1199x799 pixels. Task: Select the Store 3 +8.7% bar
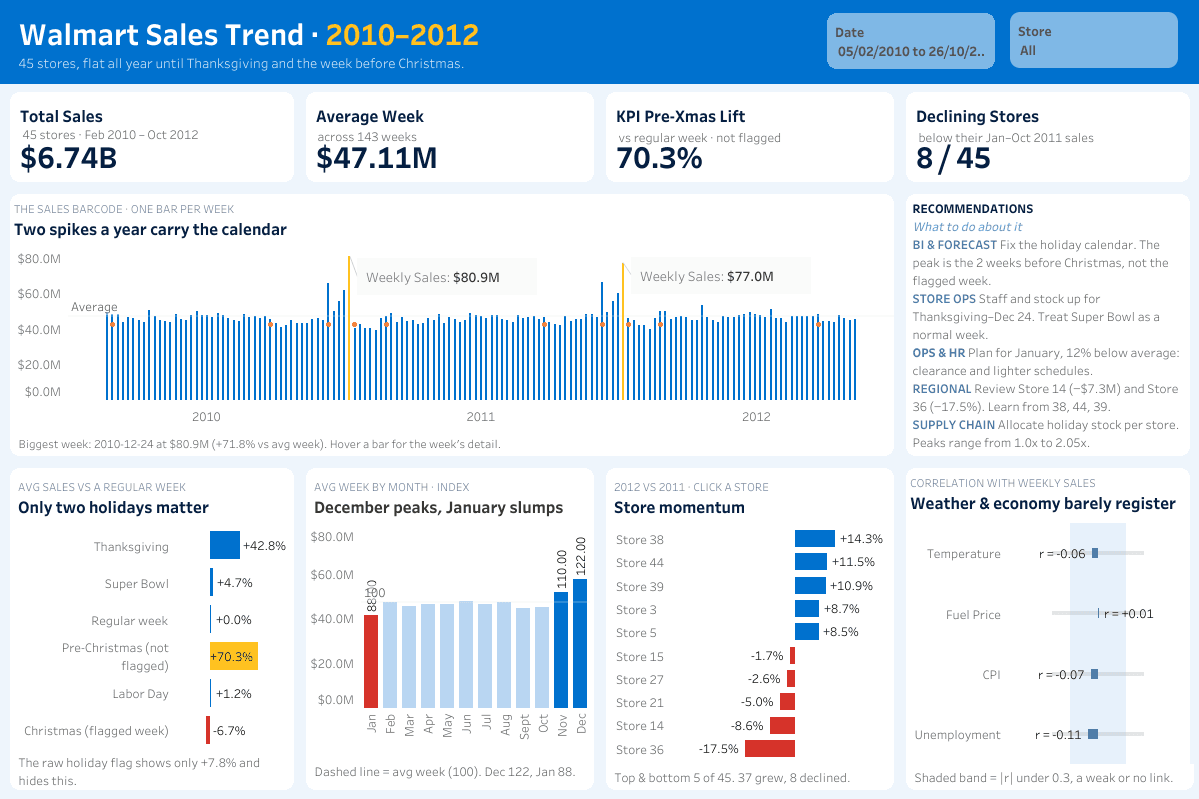tap(807, 609)
